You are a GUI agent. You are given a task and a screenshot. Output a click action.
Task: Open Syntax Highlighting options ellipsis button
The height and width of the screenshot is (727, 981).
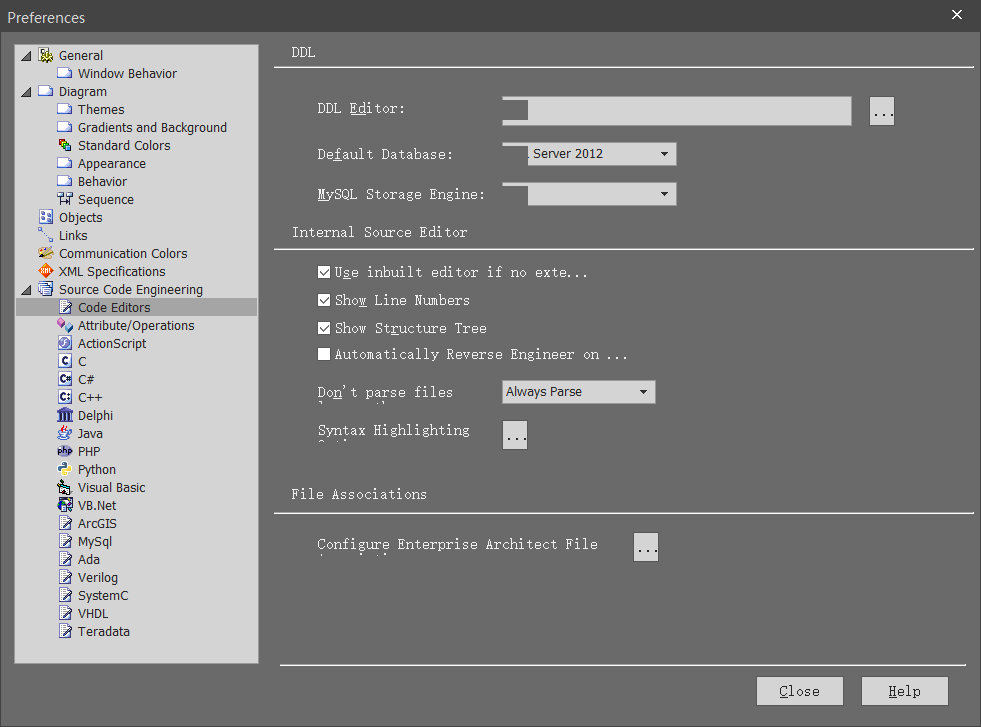pos(515,435)
